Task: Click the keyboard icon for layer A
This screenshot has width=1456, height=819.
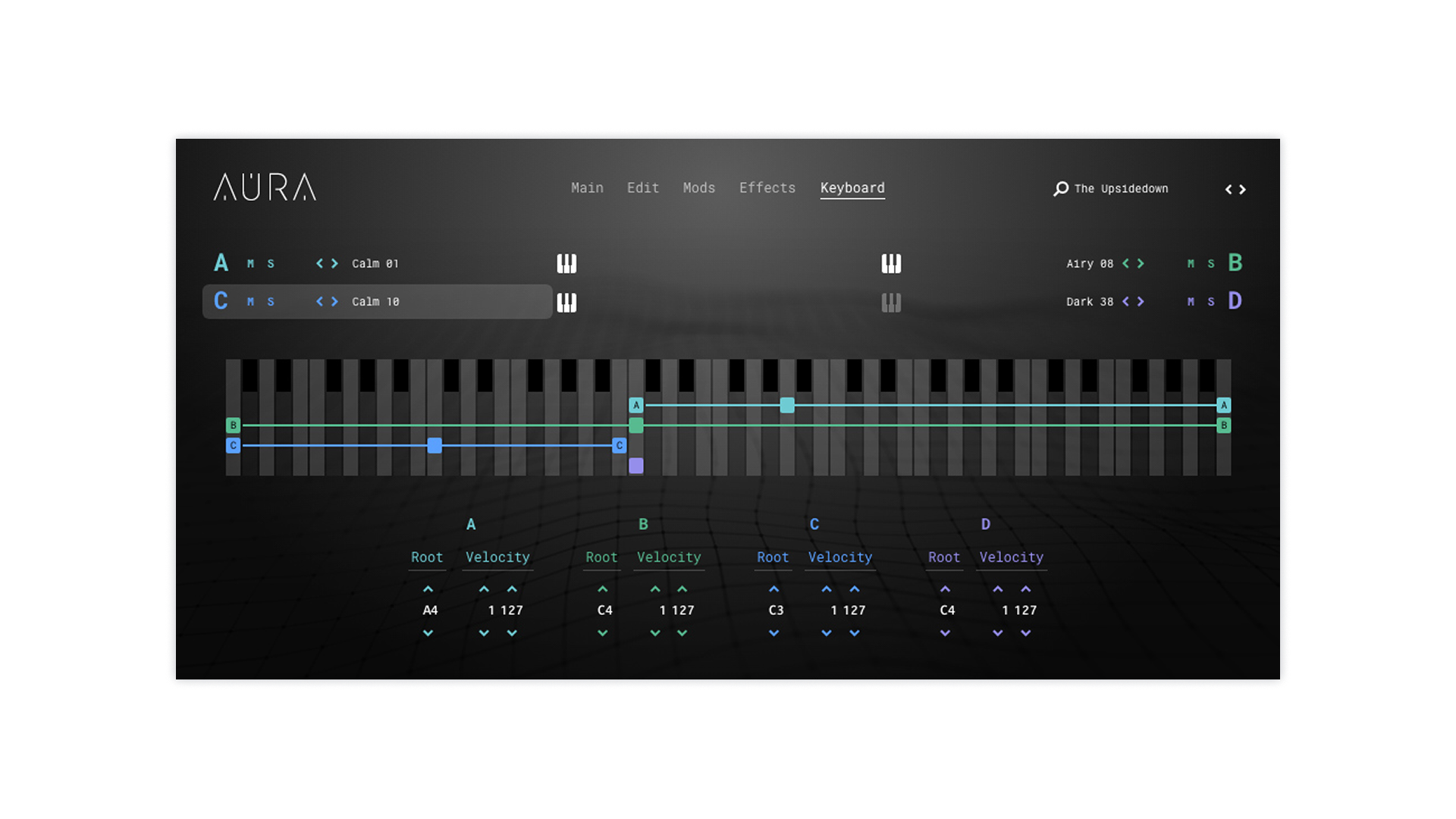Action: (566, 263)
